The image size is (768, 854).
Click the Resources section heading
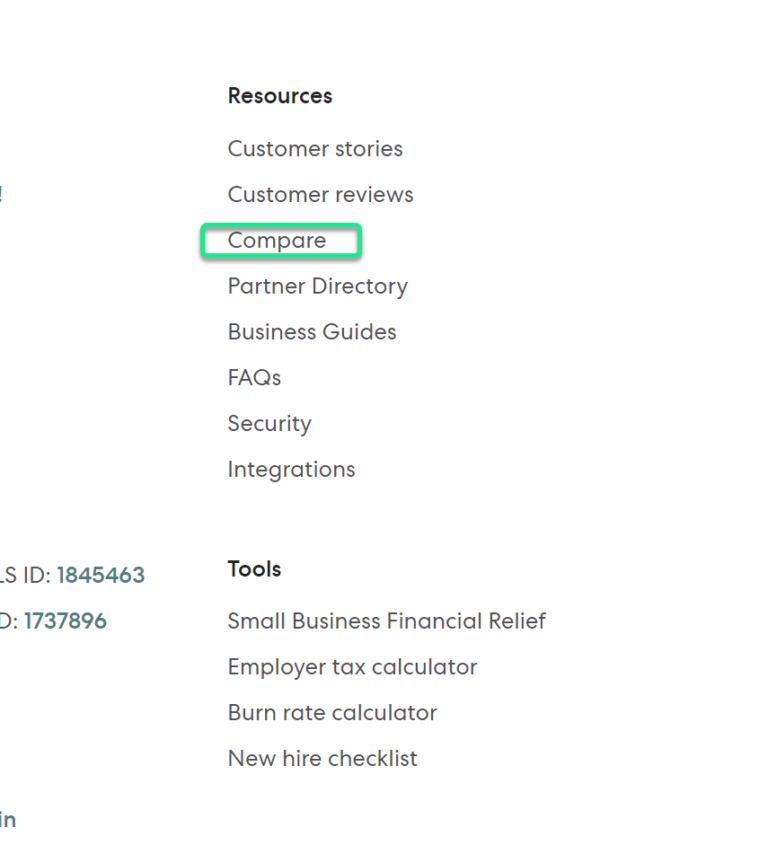[x=280, y=97]
